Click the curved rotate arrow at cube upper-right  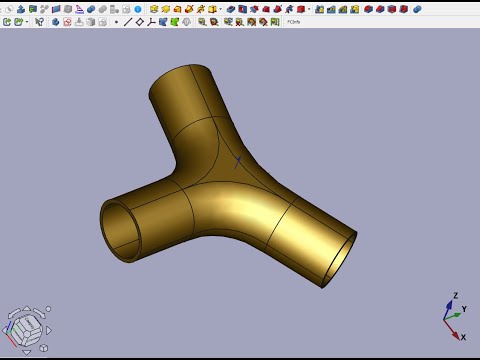pyautogui.click(x=39, y=313)
